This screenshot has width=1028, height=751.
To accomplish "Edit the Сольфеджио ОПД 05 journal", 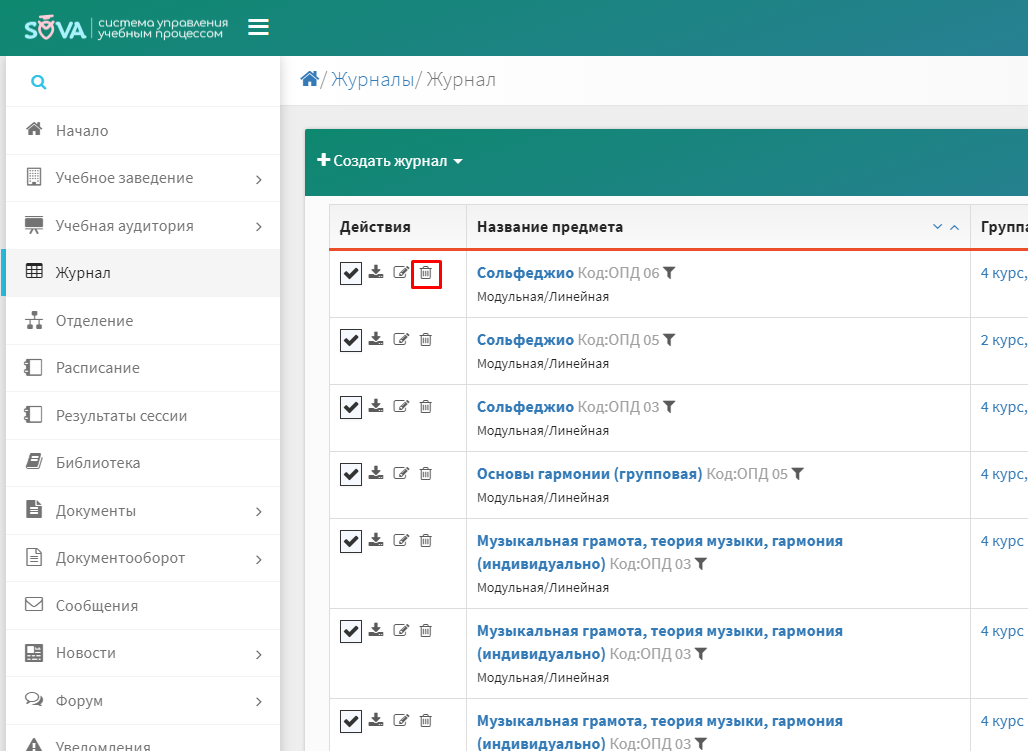I will tap(401, 339).
